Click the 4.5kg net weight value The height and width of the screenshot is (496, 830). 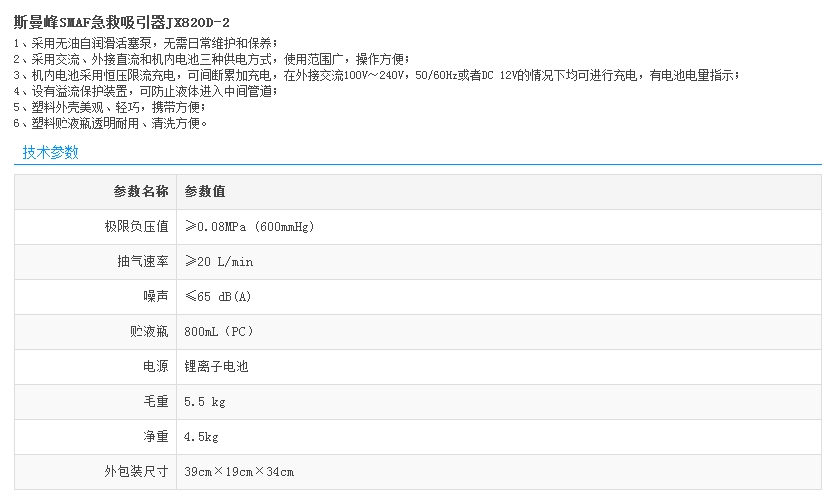click(202, 437)
